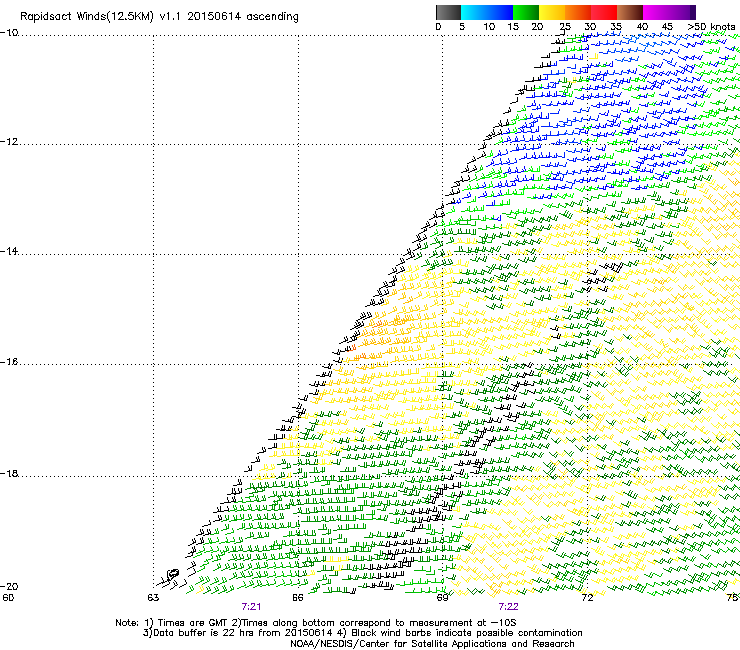Select the latitude label "-10"
The height and width of the screenshot is (650, 740).
coord(10,33)
